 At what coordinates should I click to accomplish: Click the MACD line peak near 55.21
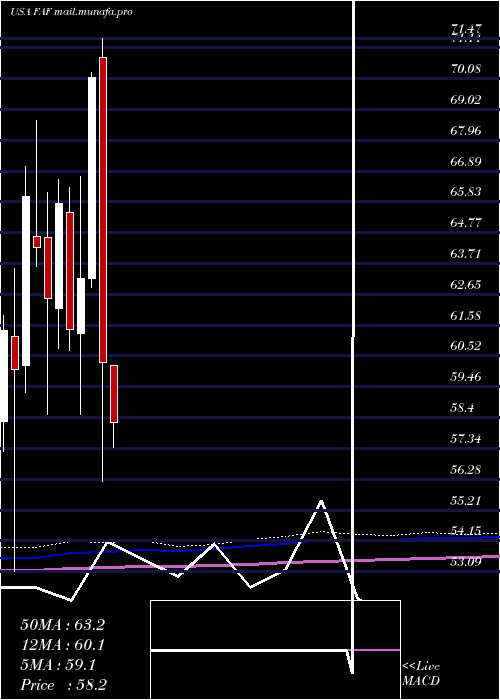321,502
